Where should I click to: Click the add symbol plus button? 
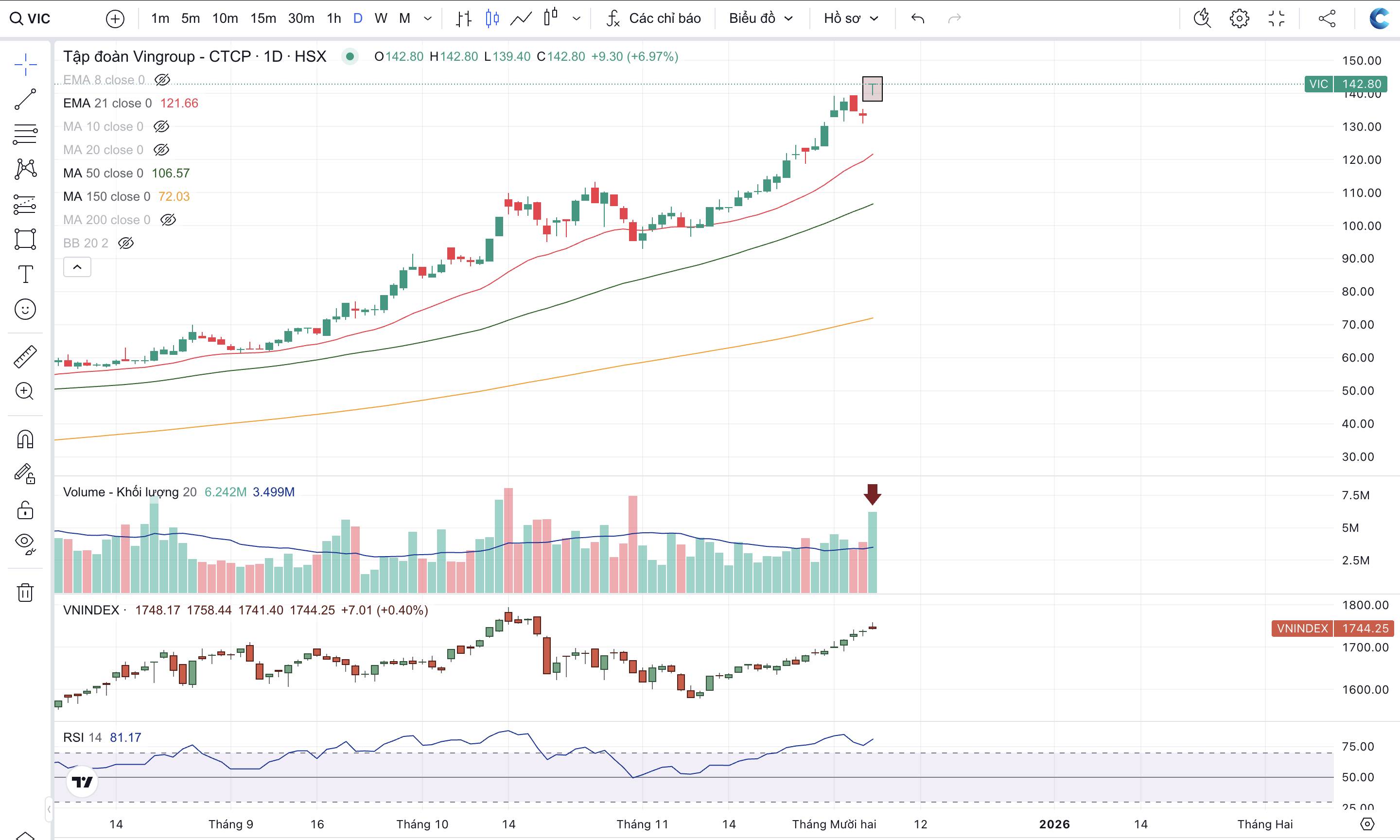(115, 18)
